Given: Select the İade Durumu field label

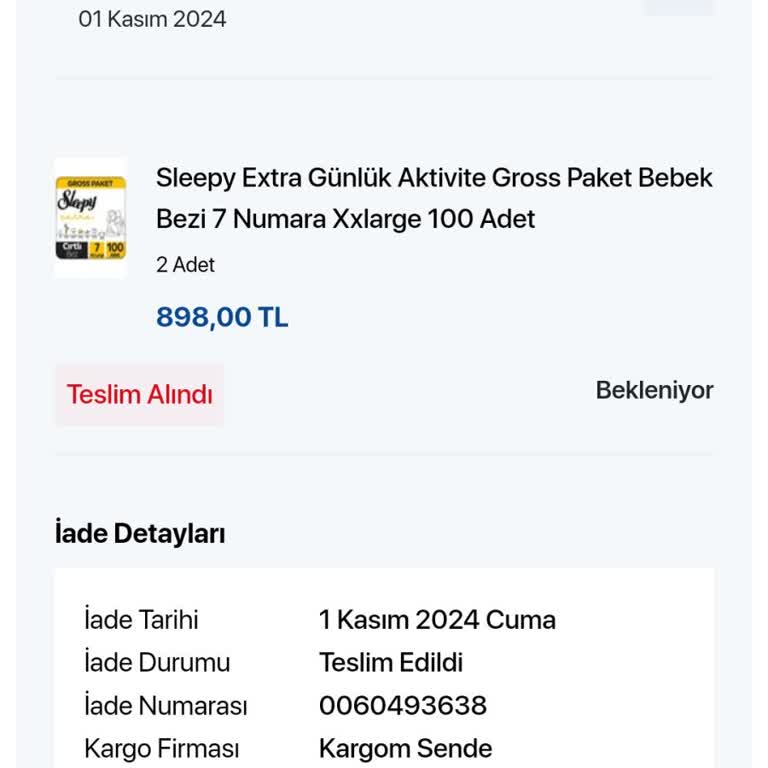Looking at the screenshot, I should click(x=157, y=663).
